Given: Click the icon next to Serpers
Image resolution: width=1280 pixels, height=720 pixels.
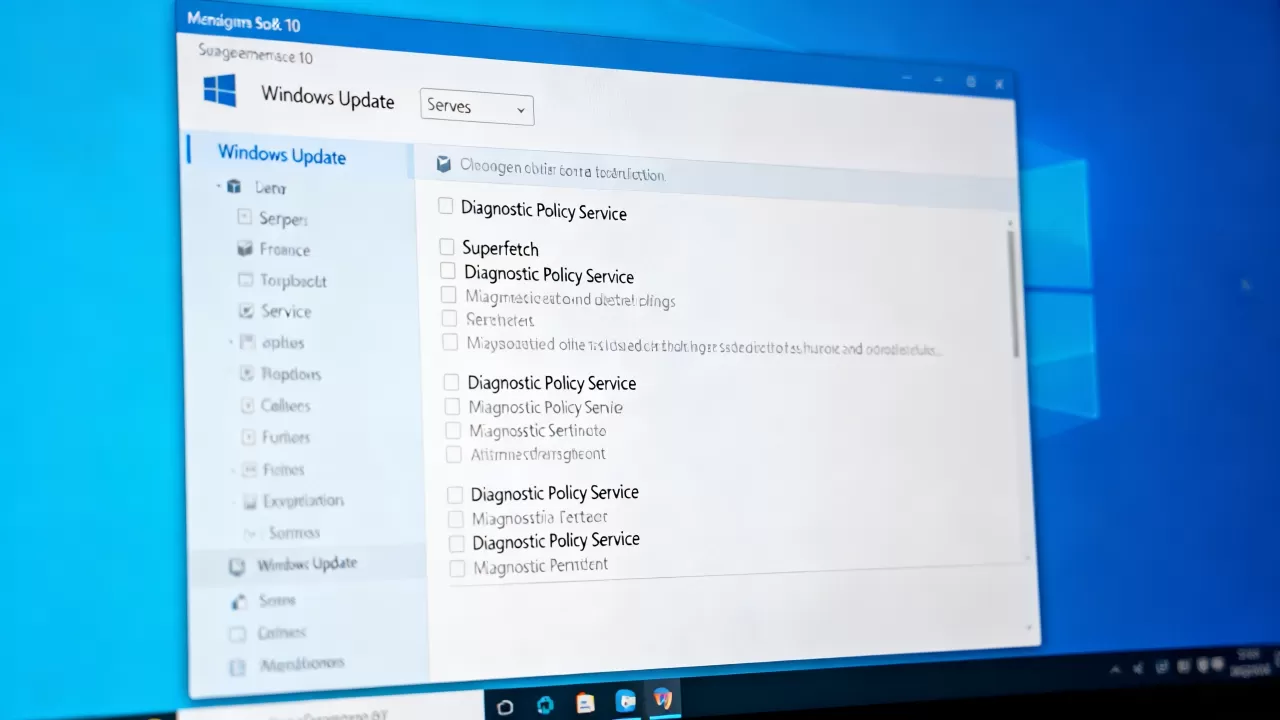Looking at the screenshot, I should coord(244,217).
